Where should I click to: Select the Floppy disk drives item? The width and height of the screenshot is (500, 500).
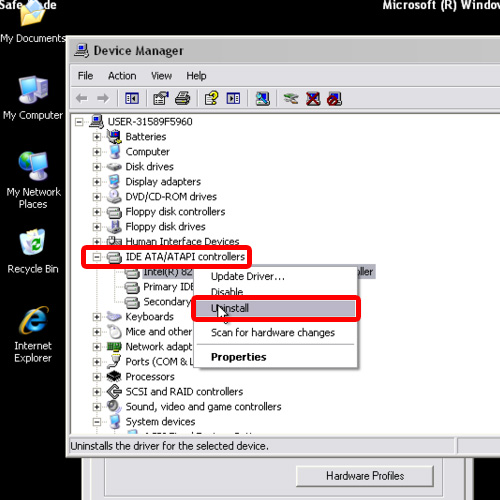click(165, 227)
